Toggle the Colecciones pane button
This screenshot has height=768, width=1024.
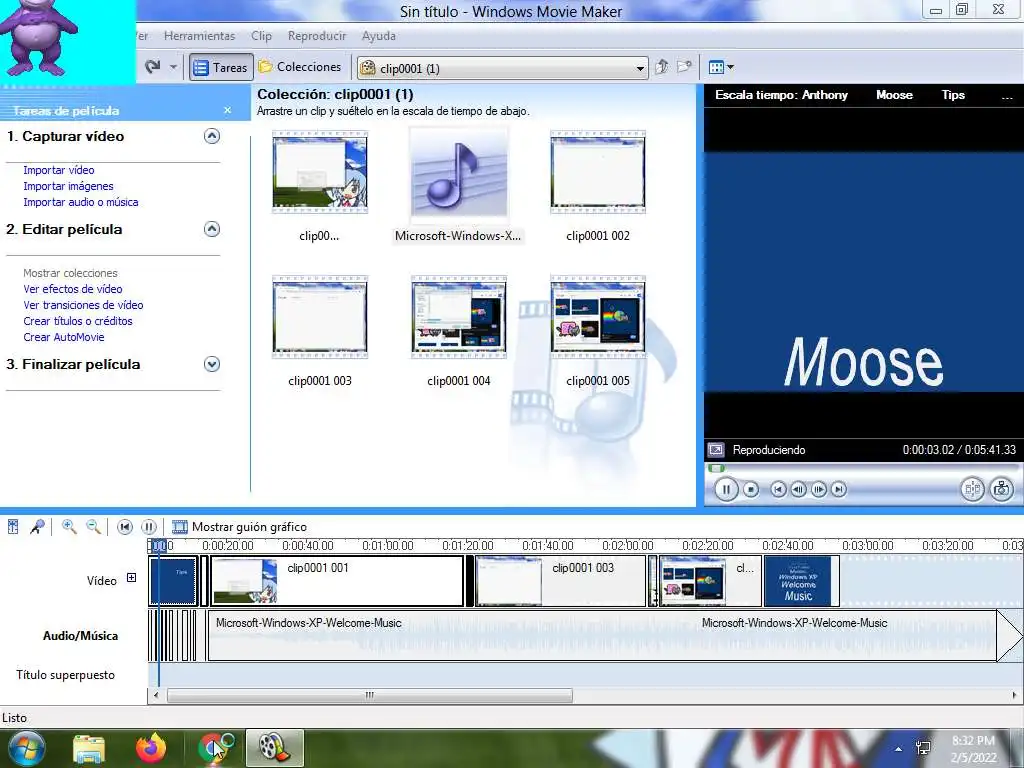[x=300, y=67]
